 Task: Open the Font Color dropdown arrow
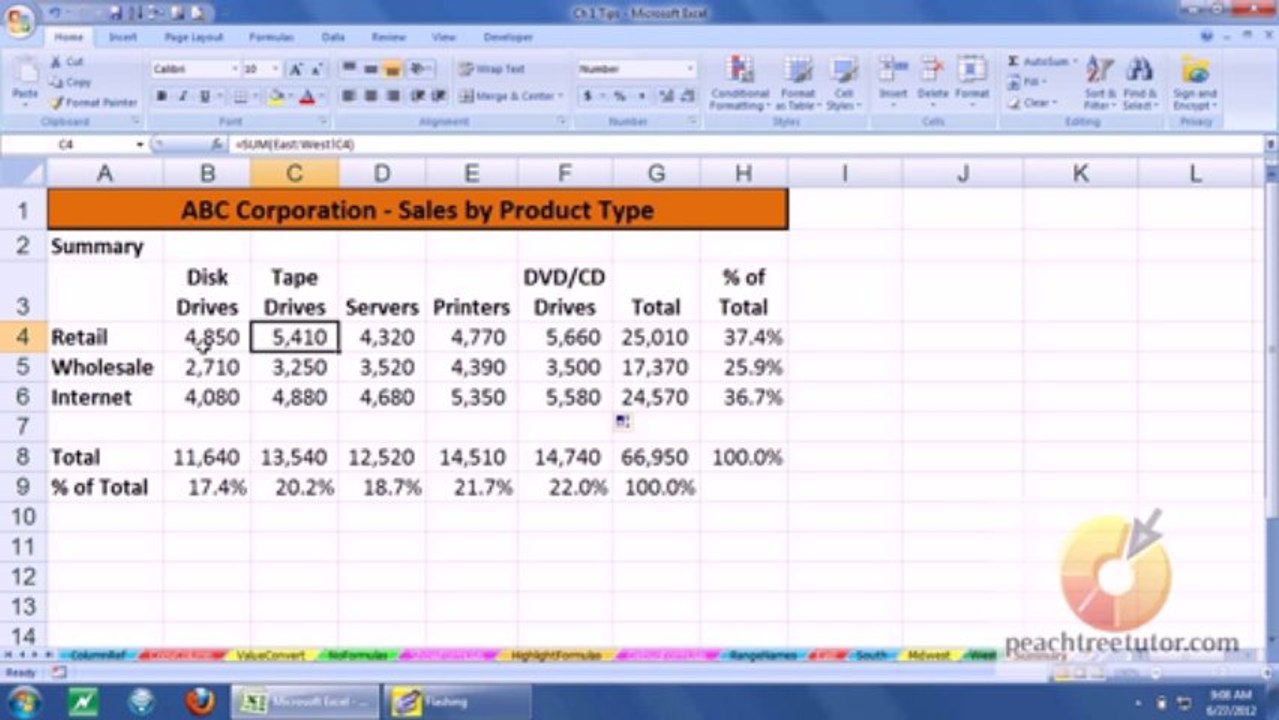tap(320, 96)
